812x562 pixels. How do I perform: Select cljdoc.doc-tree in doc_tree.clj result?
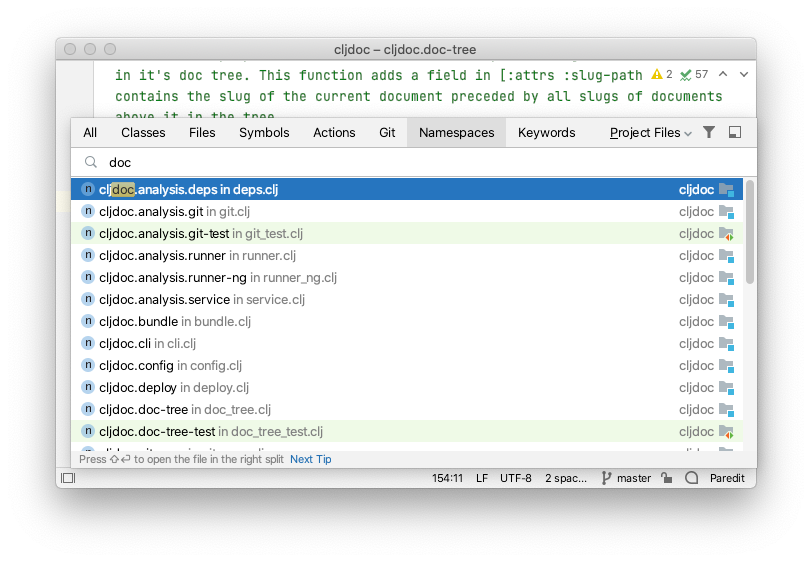tap(407, 409)
